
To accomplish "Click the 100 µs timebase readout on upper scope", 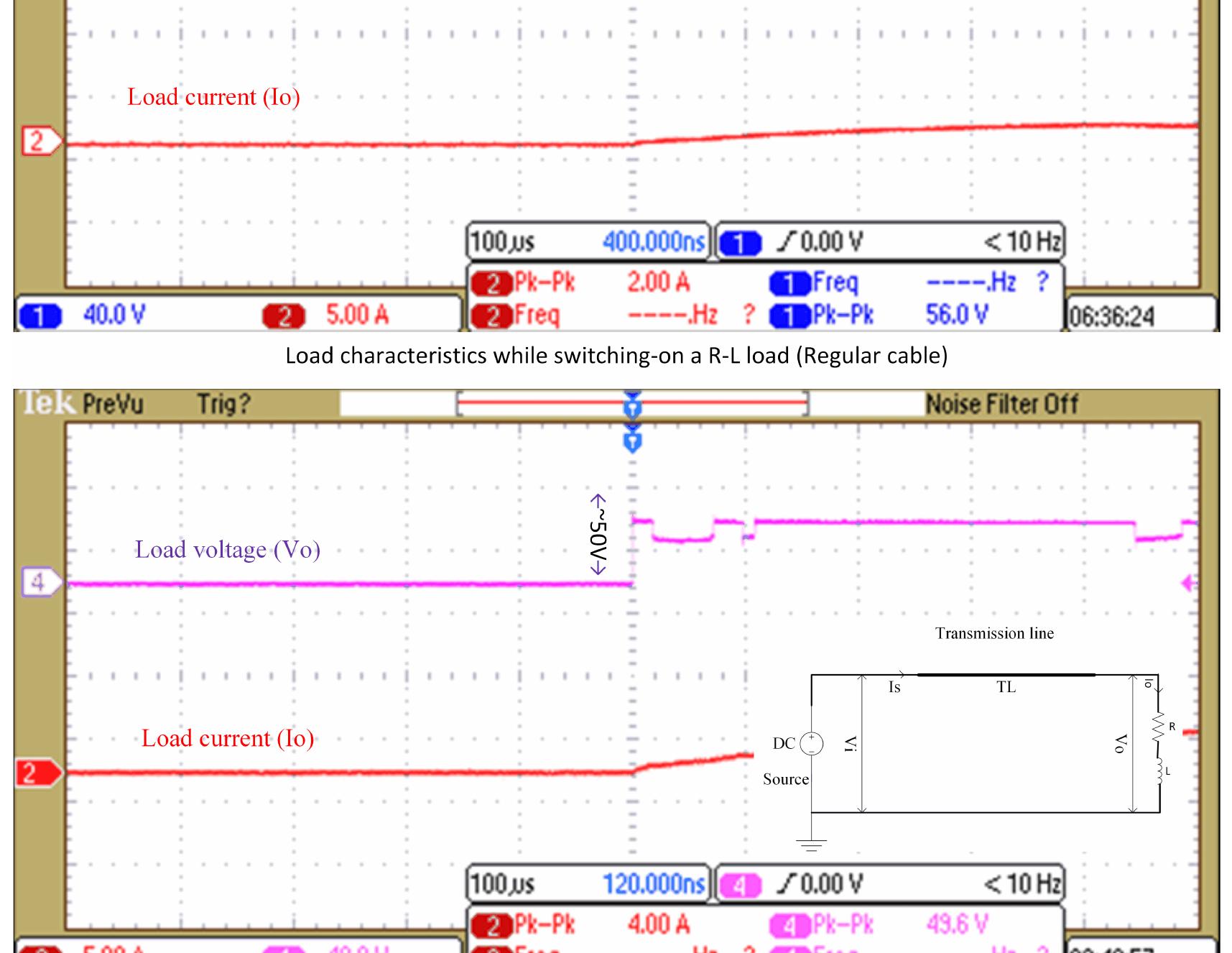I will click(503, 241).
